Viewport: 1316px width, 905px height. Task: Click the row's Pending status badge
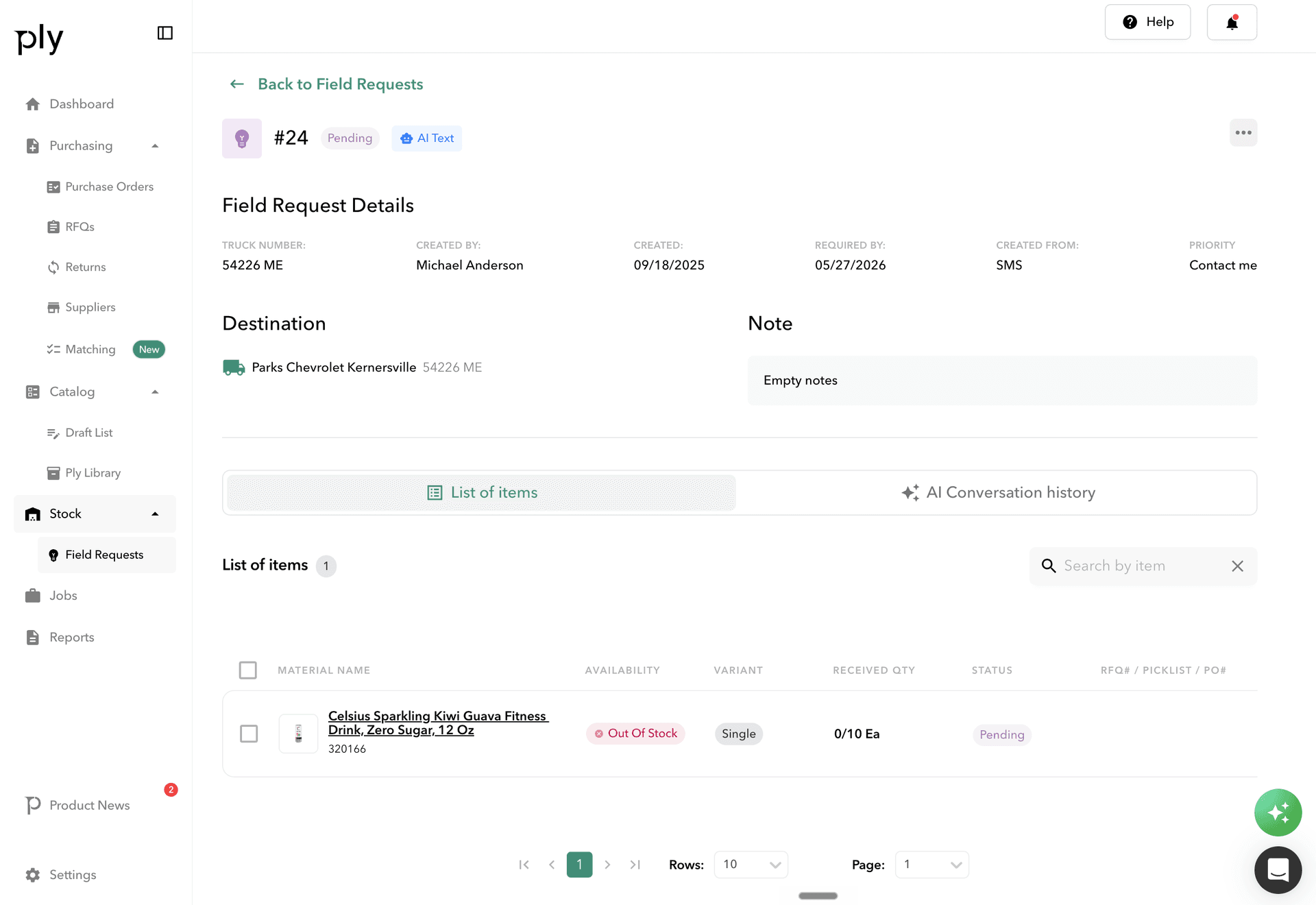[x=1001, y=735]
